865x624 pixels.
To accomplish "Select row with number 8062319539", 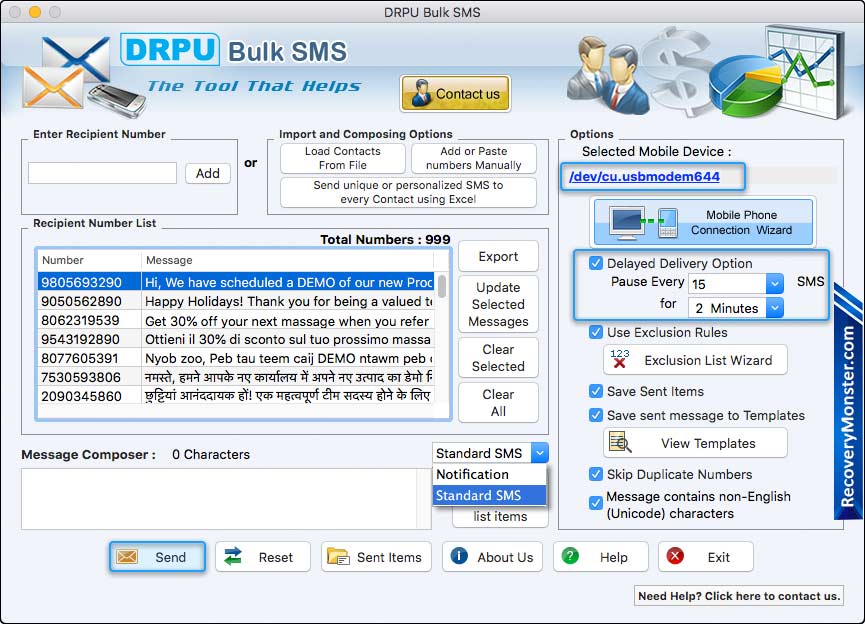I will click(236, 321).
